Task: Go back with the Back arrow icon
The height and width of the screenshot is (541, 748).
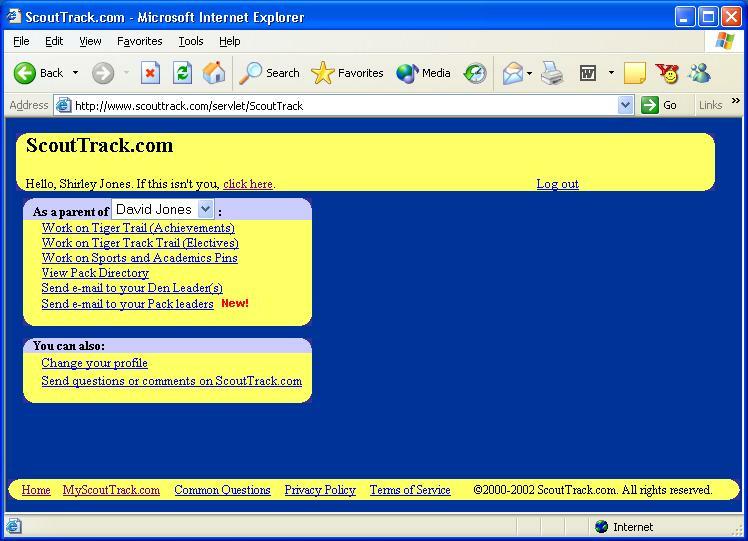Action: pyautogui.click(x=25, y=73)
